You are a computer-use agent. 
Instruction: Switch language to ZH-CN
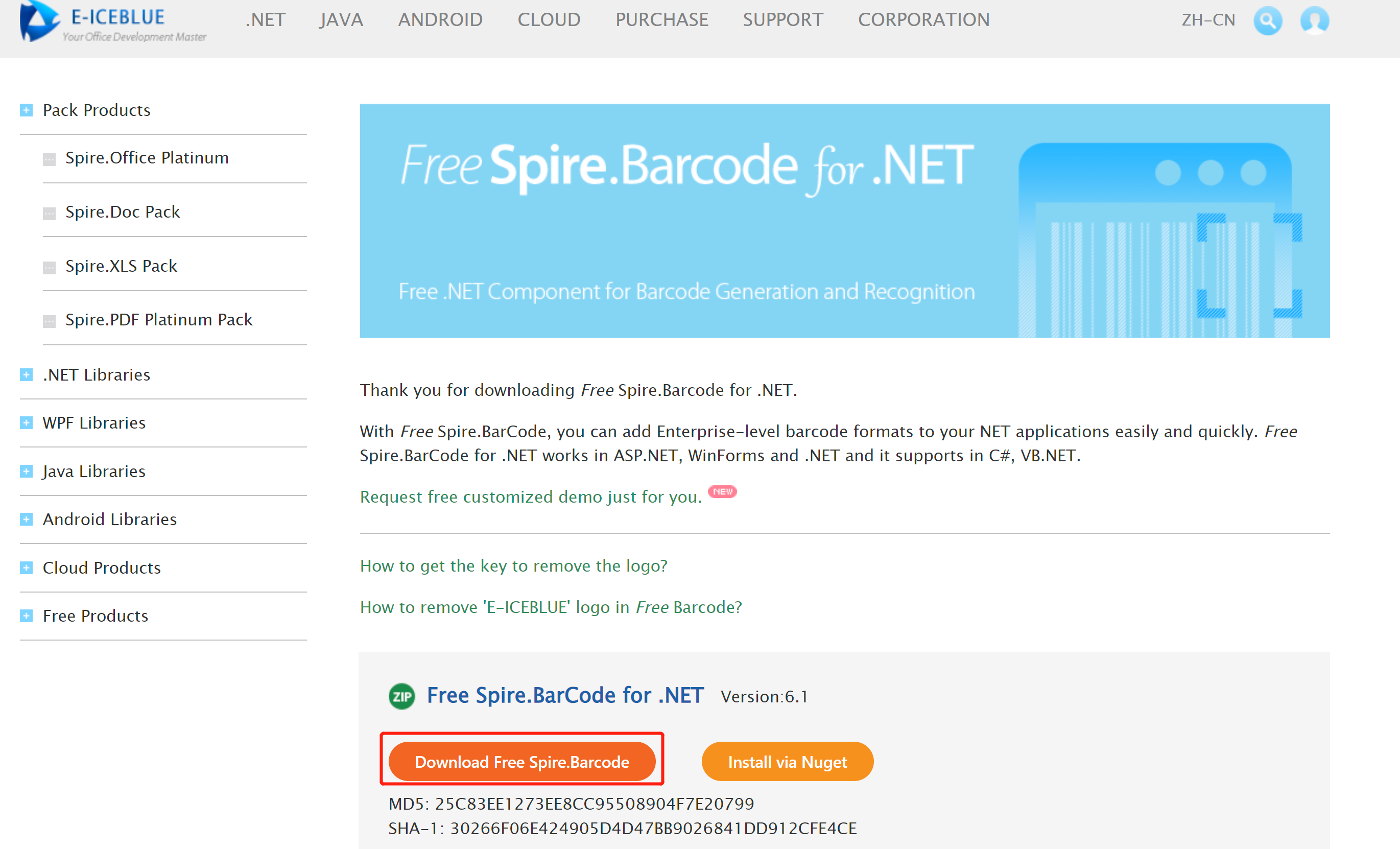click(x=1208, y=20)
